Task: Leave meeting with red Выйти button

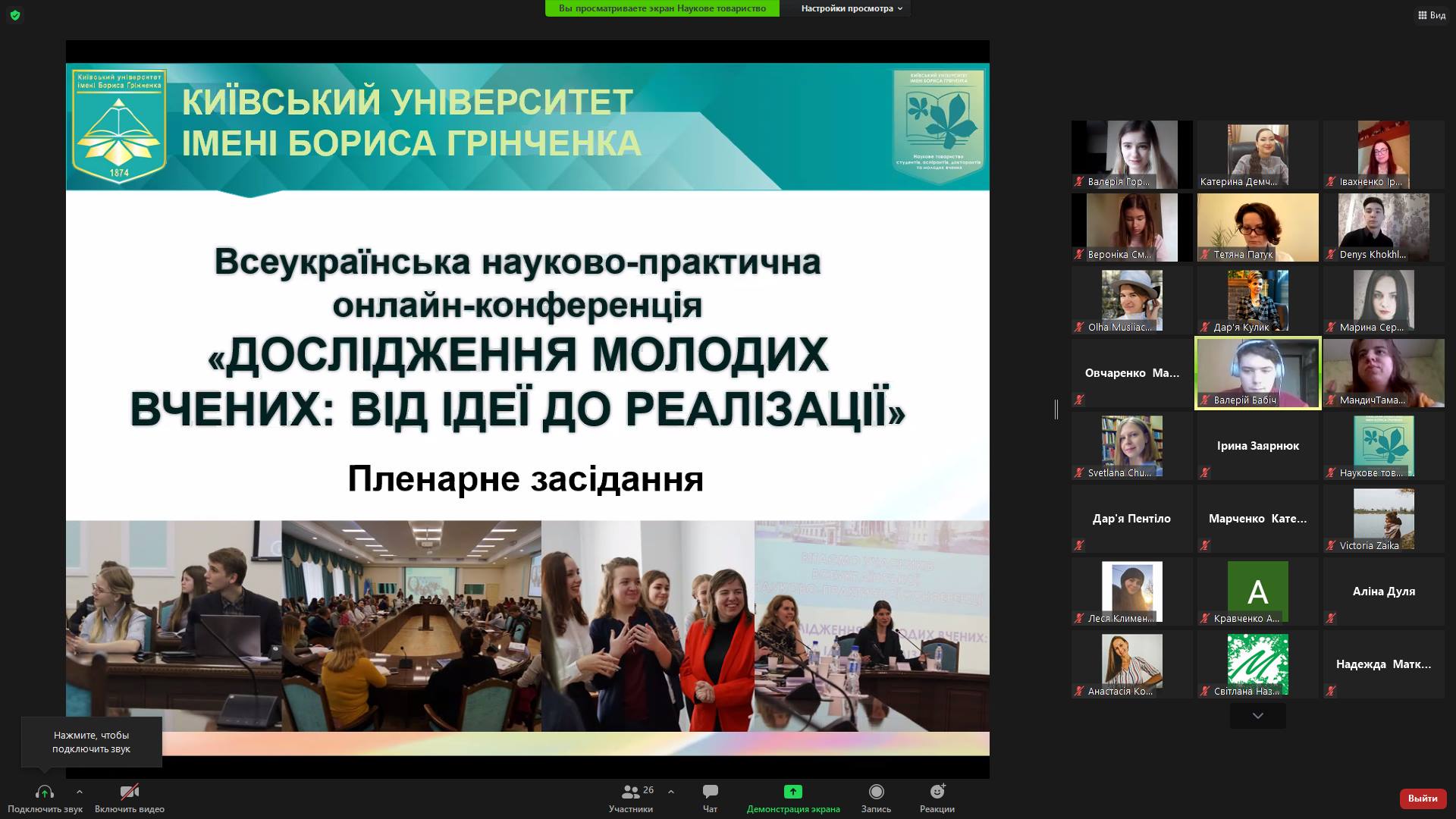Action: click(x=1423, y=799)
